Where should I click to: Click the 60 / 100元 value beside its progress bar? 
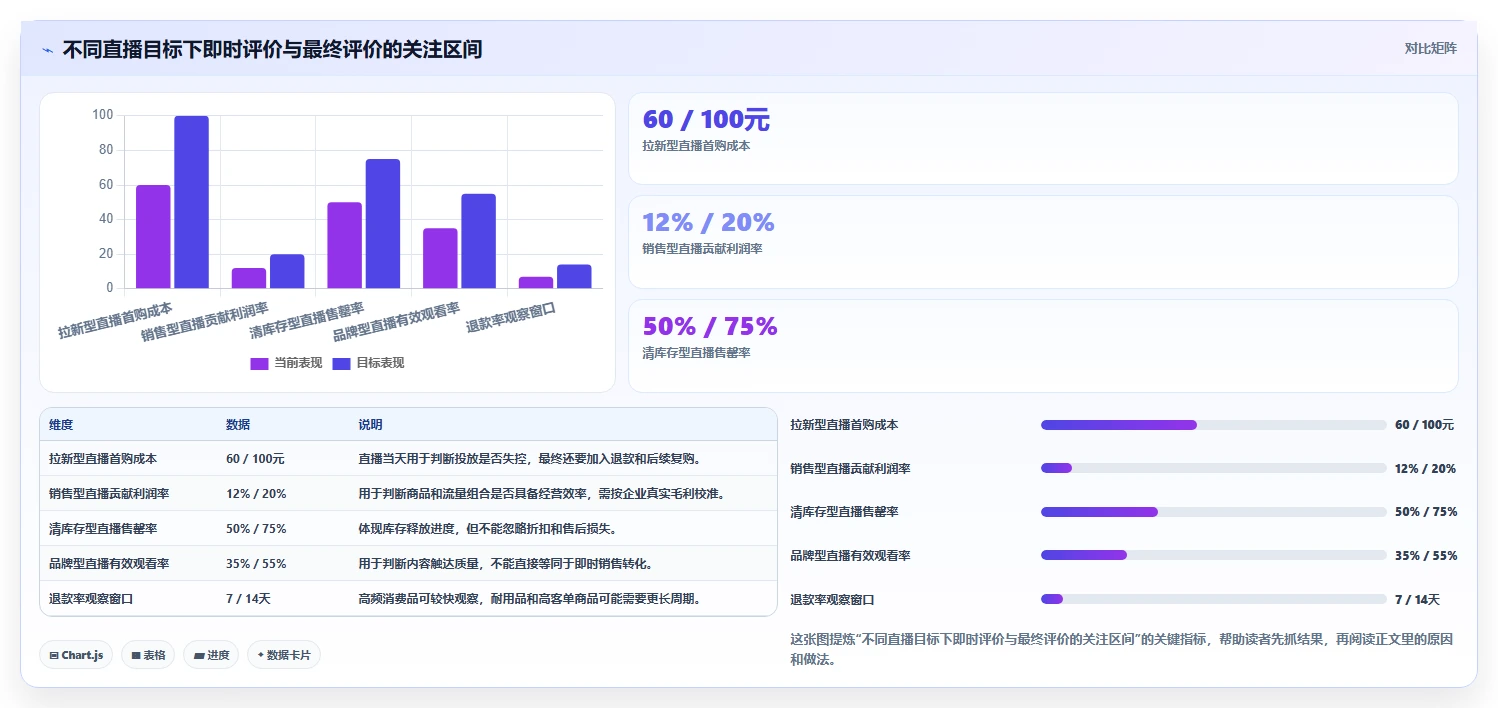[1424, 425]
